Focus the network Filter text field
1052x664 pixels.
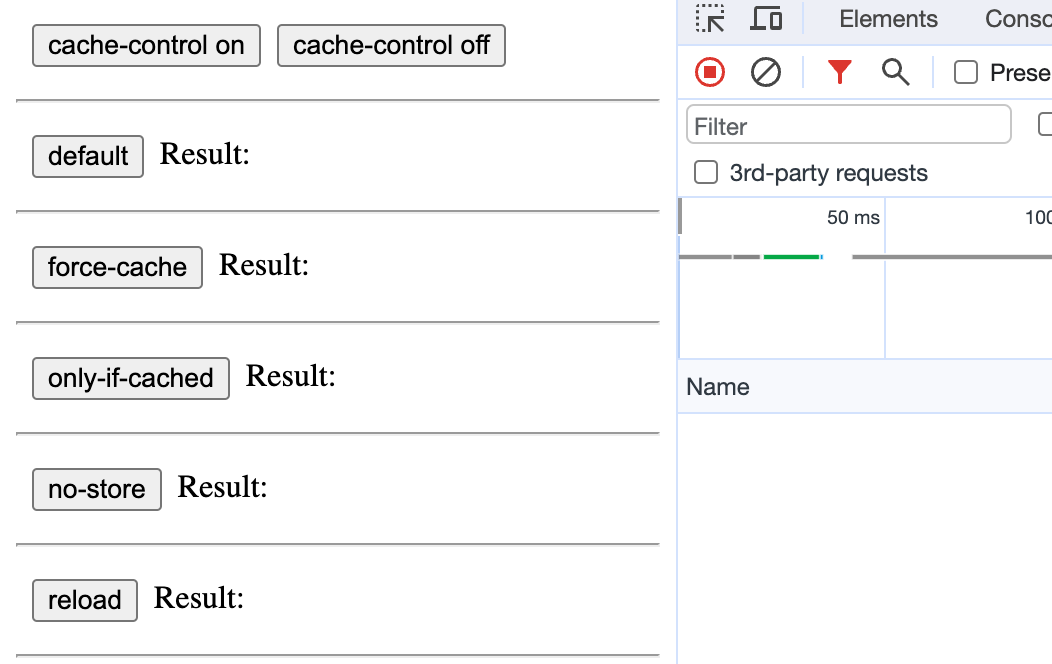(x=849, y=125)
